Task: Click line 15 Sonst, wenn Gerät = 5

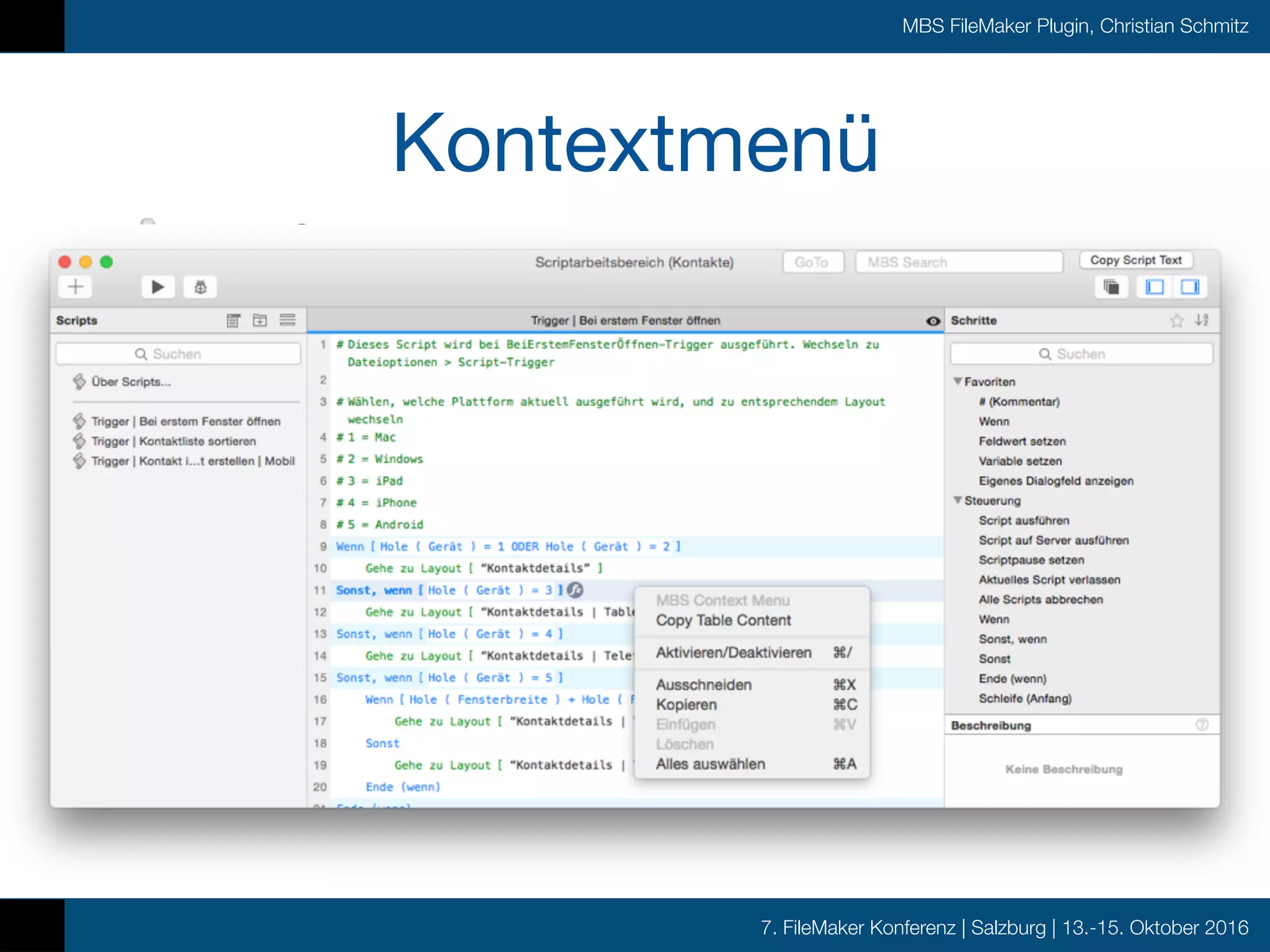Action: (450, 678)
